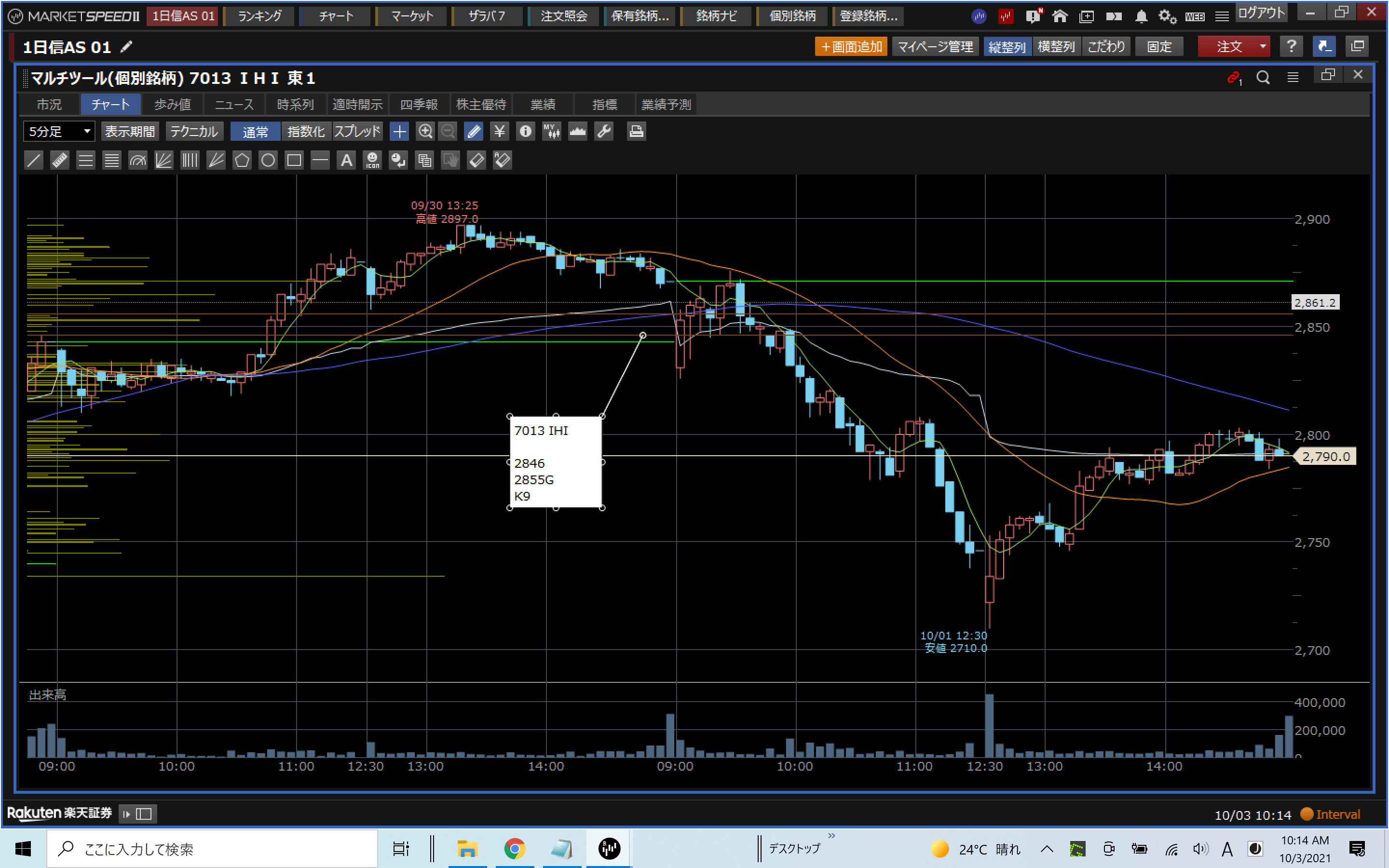The height and width of the screenshot is (868, 1389).
Task: Toggle the drawing pencil mode button
Action: tap(474, 132)
